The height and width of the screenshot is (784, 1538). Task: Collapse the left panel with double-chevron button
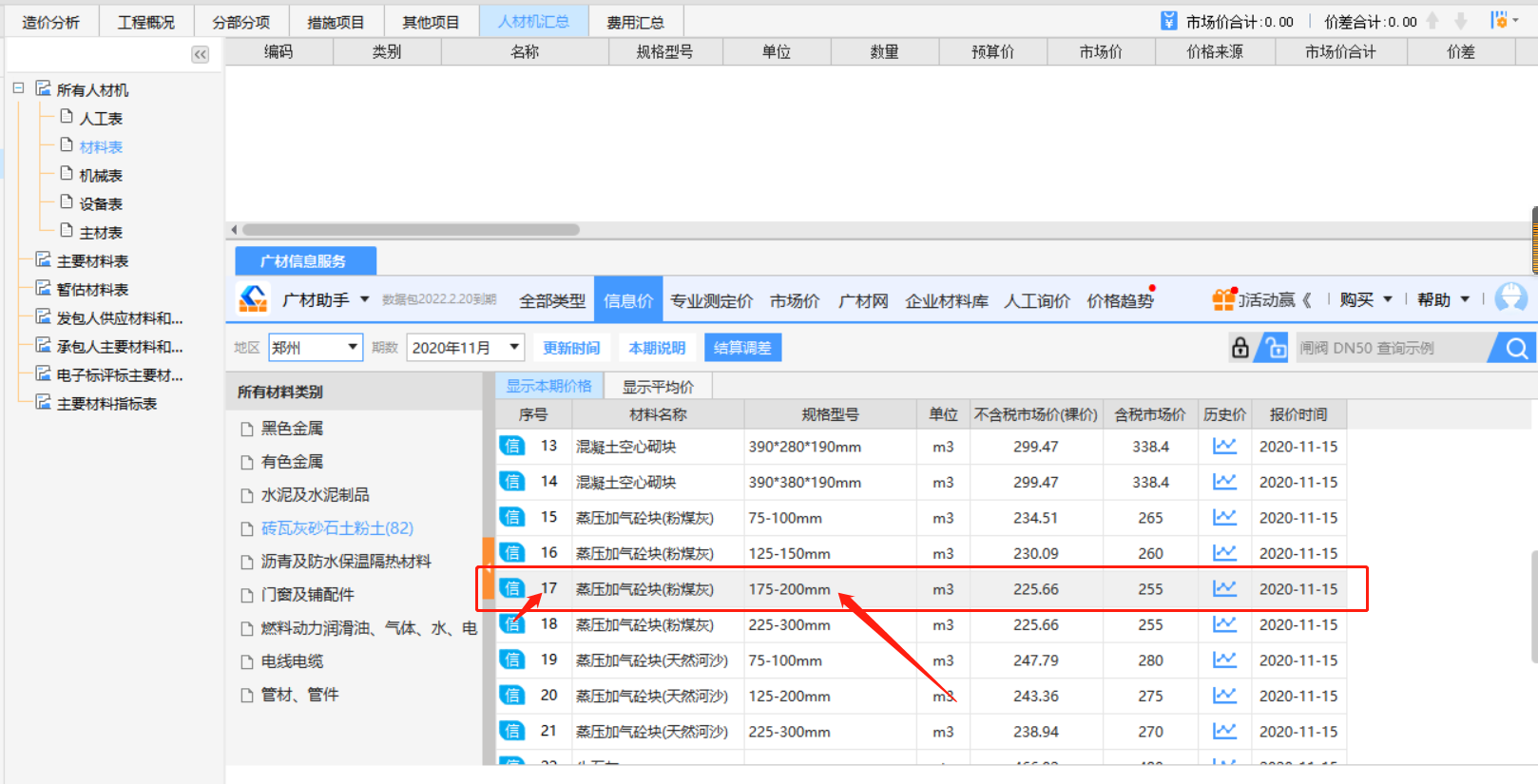click(200, 54)
